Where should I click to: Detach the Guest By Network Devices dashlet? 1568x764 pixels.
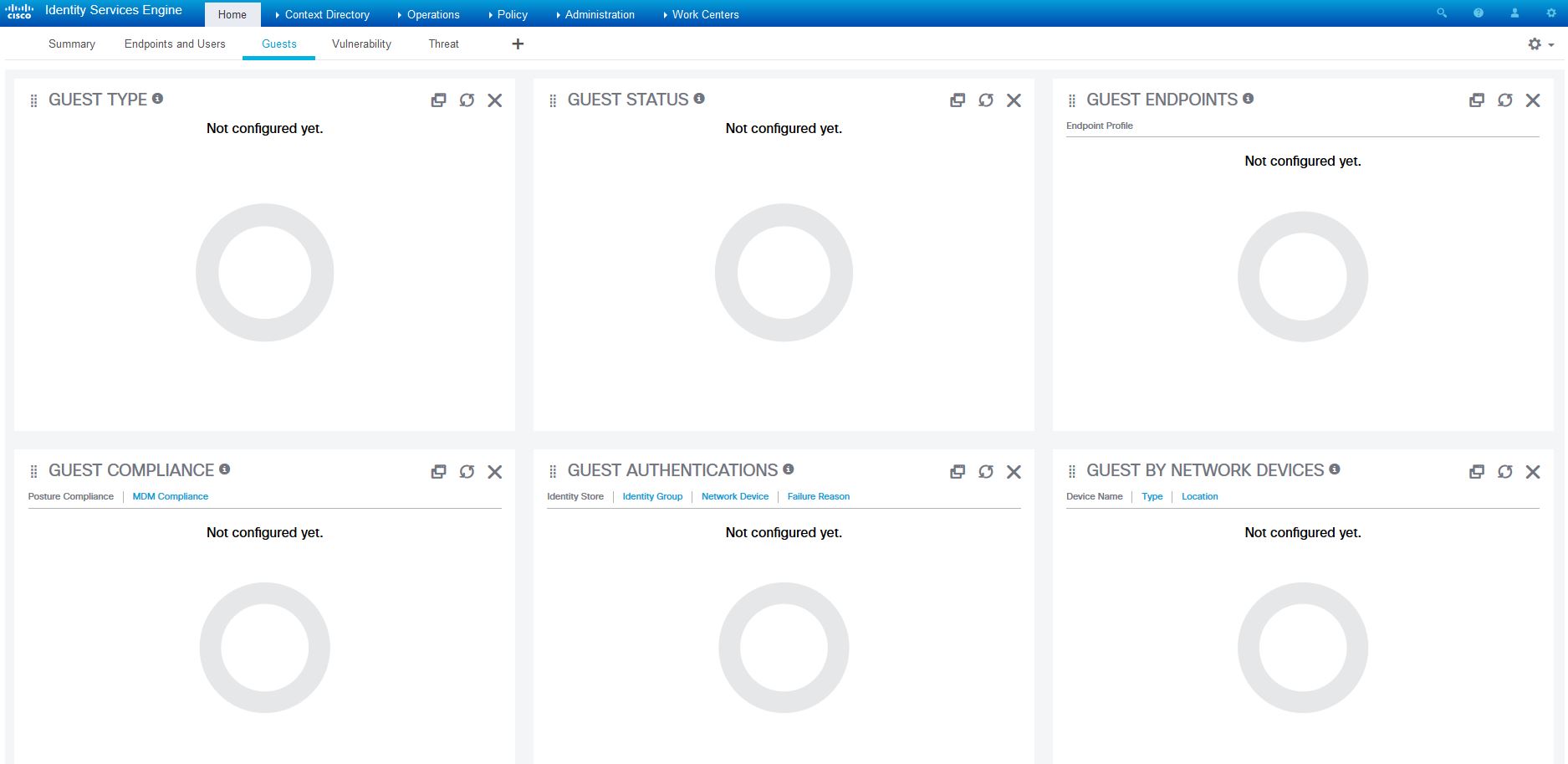(1477, 472)
